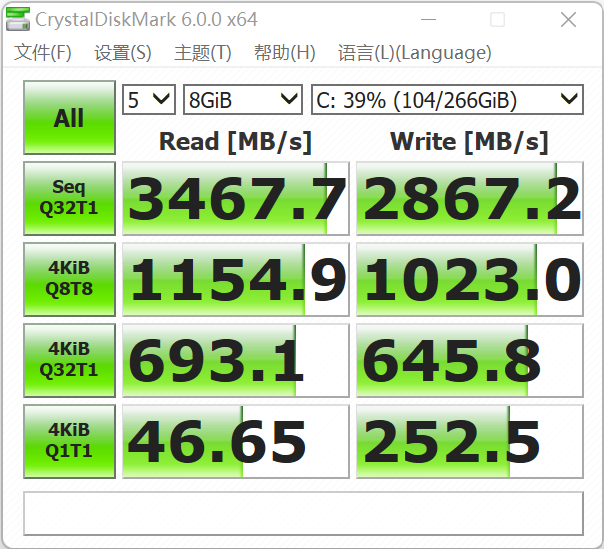604x549 pixels.
Task: Select the Seq read result 3467.7
Action: click(236, 198)
